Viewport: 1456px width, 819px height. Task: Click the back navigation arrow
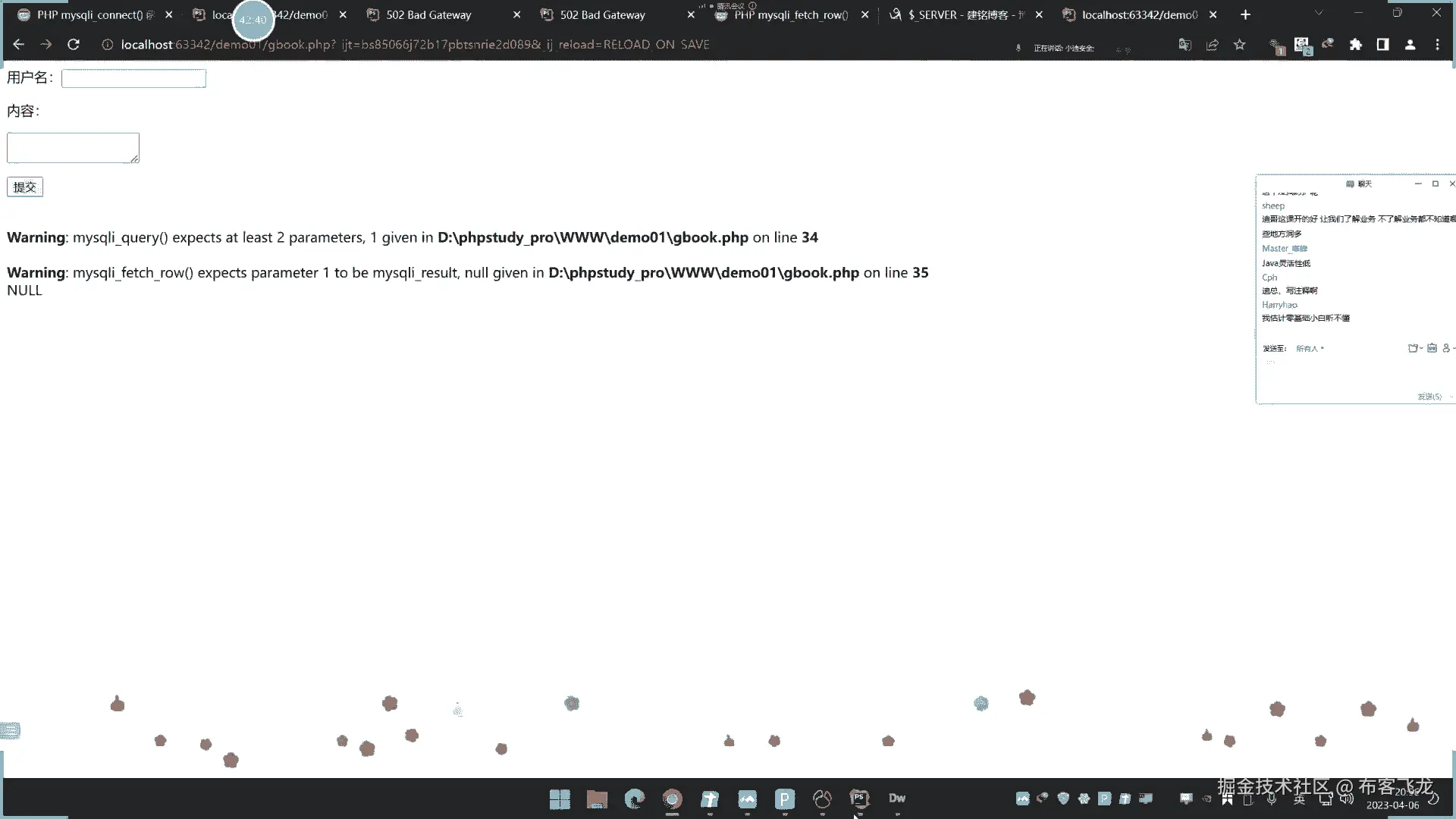coord(19,45)
